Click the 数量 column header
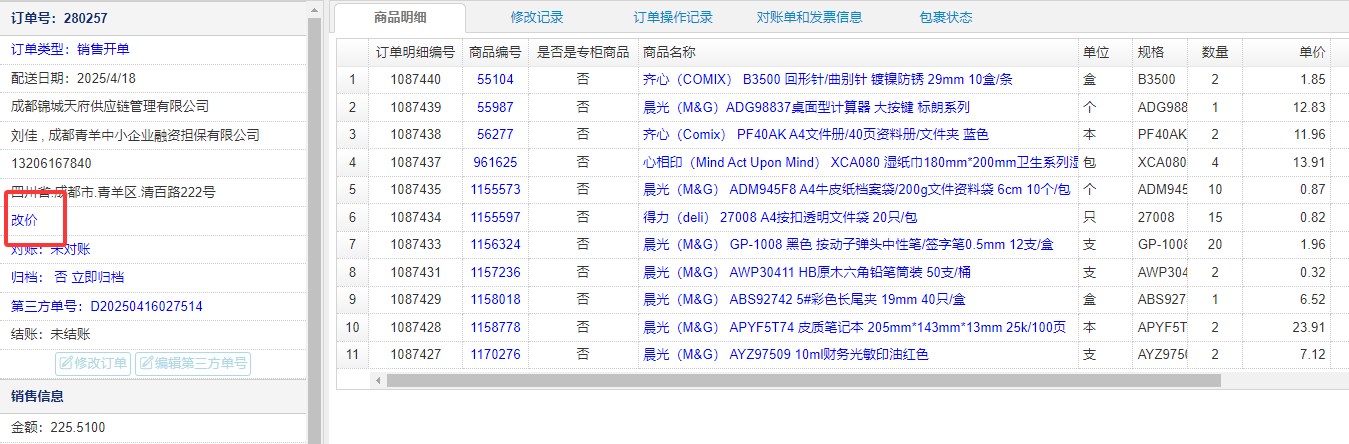Image resolution: width=1349 pixels, height=444 pixels. (x=1215, y=52)
